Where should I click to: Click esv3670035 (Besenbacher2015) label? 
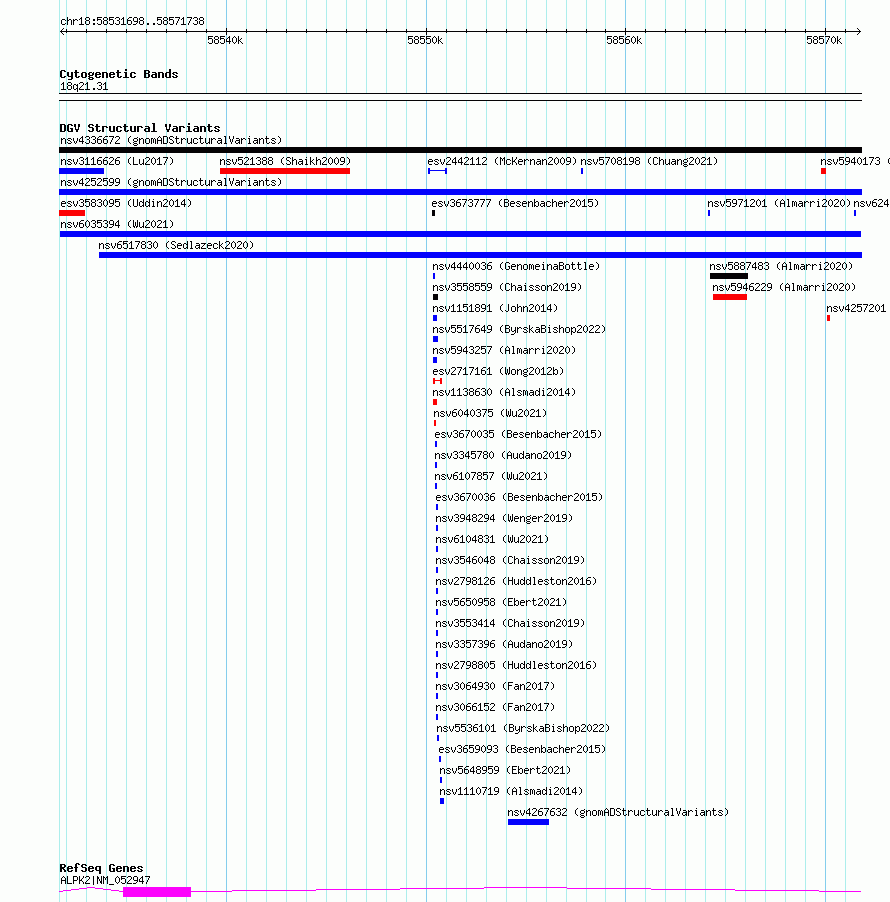tap(518, 434)
